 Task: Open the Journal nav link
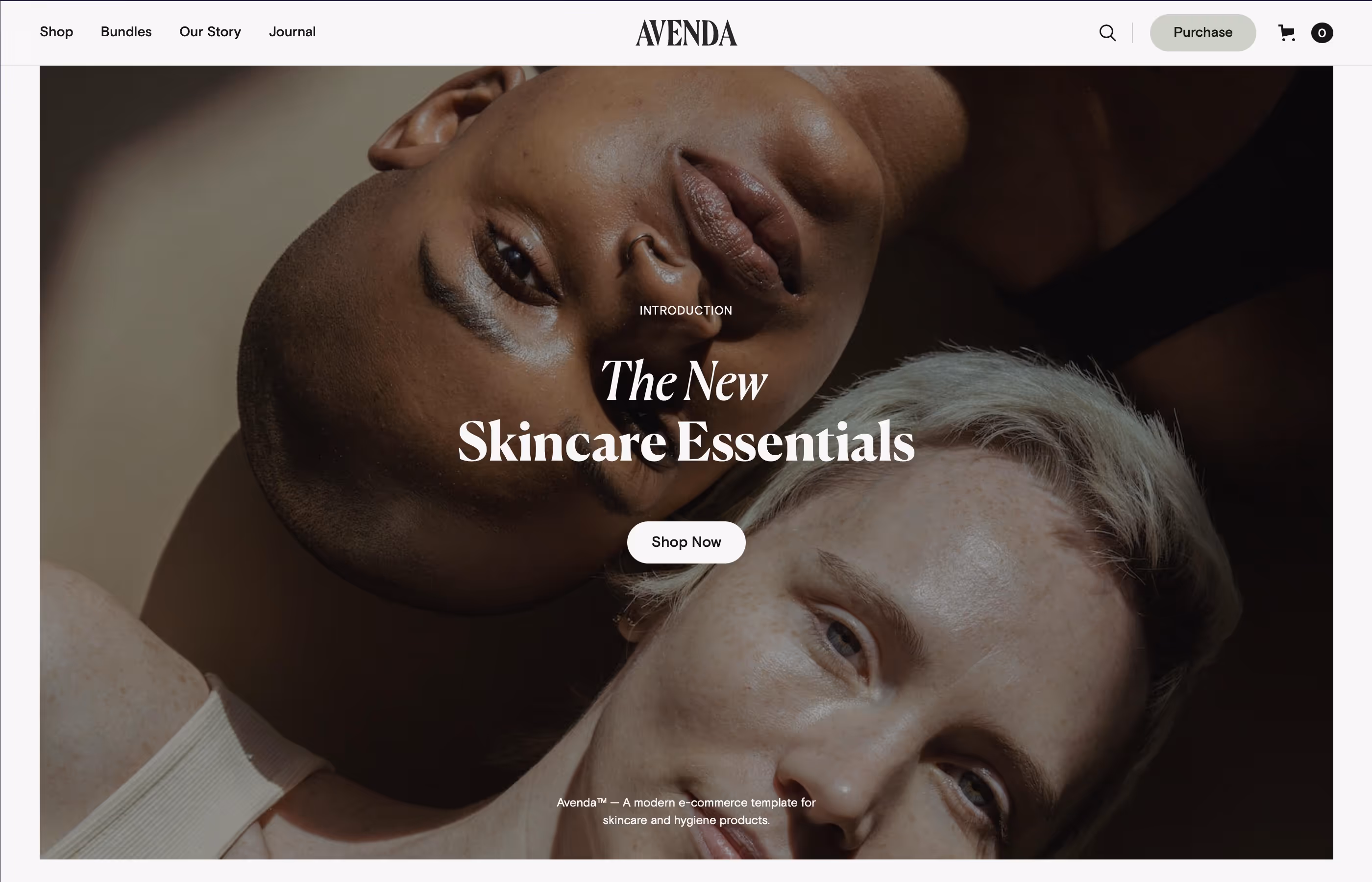292,32
